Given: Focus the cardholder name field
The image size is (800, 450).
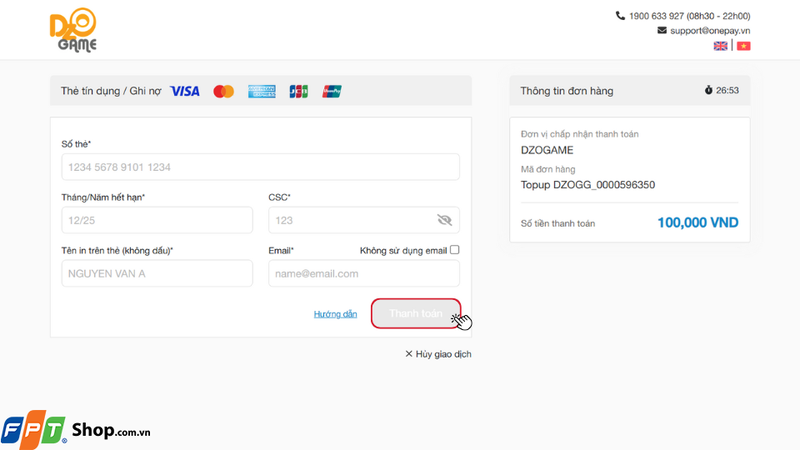Looking at the screenshot, I should point(157,273).
